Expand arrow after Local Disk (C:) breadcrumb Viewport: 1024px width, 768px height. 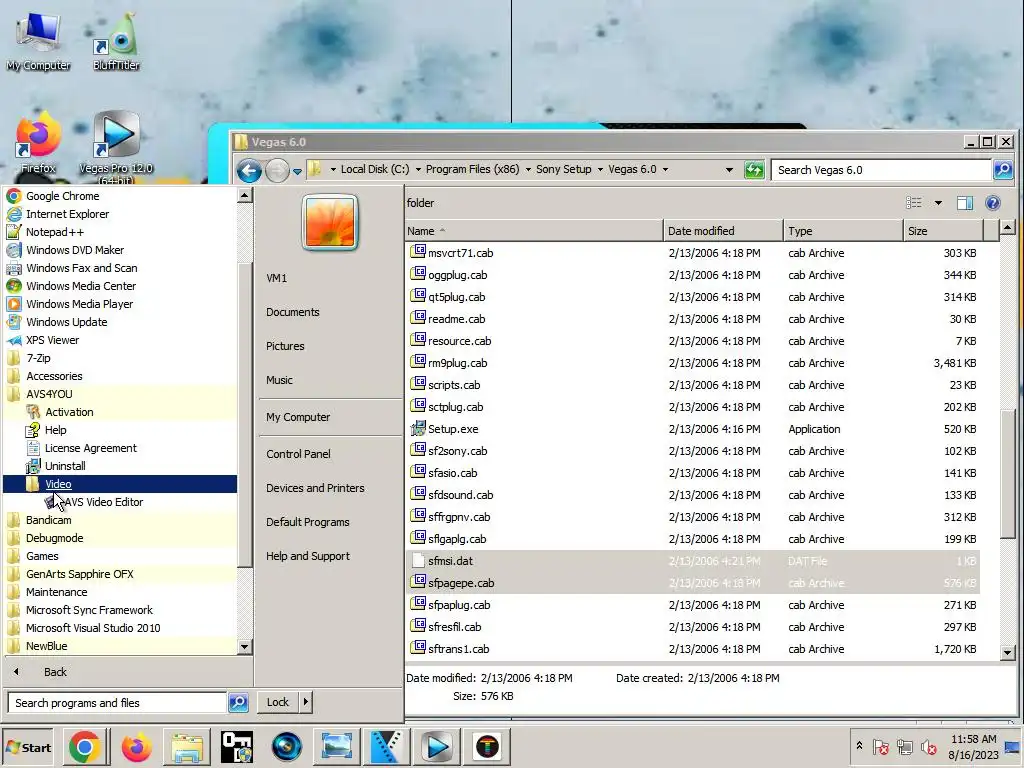(418, 170)
